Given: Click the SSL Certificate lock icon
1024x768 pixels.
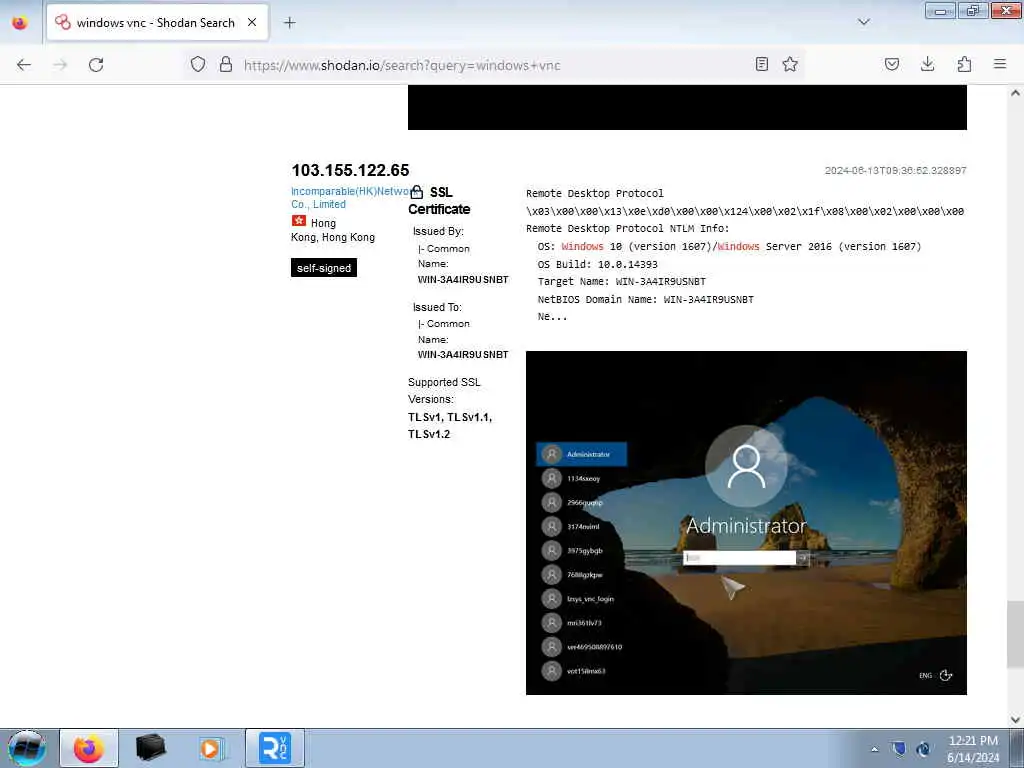Looking at the screenshot, I should point(417,192).
